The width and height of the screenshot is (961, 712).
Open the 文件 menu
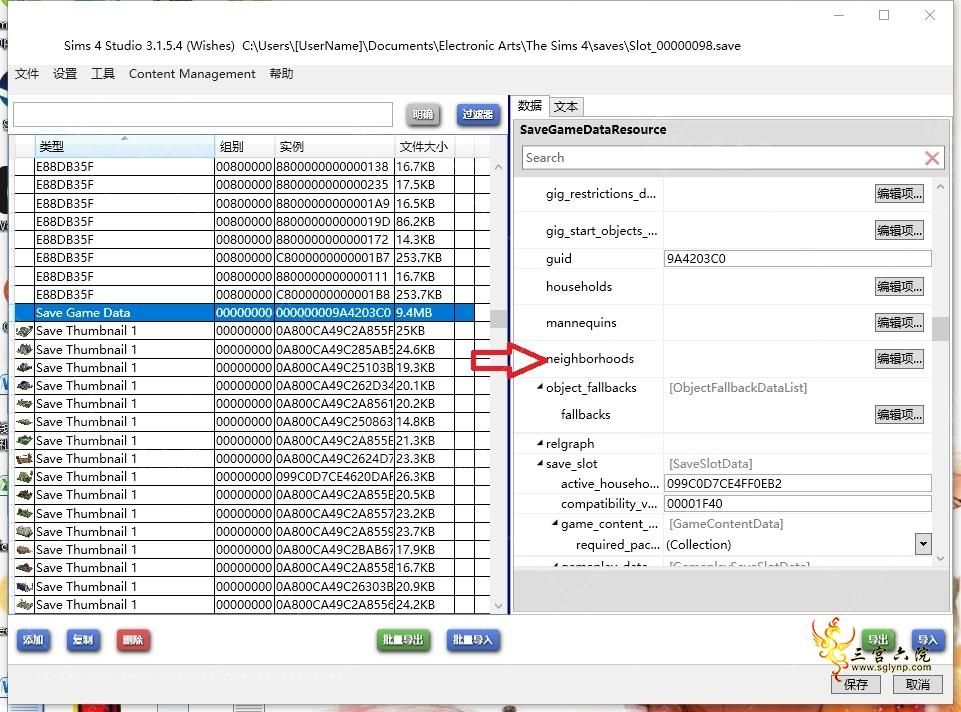coord(27,74)
